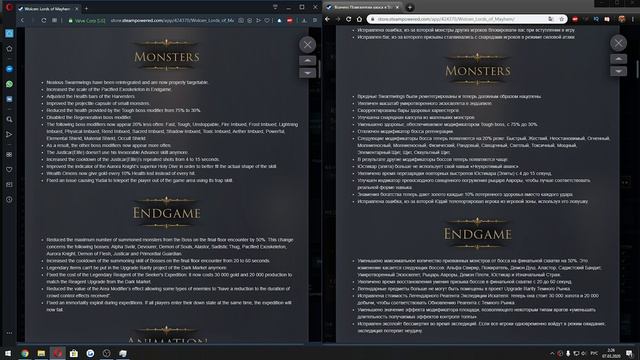Click Opera's Valve Corp secure lock badge

pos(87,20)
